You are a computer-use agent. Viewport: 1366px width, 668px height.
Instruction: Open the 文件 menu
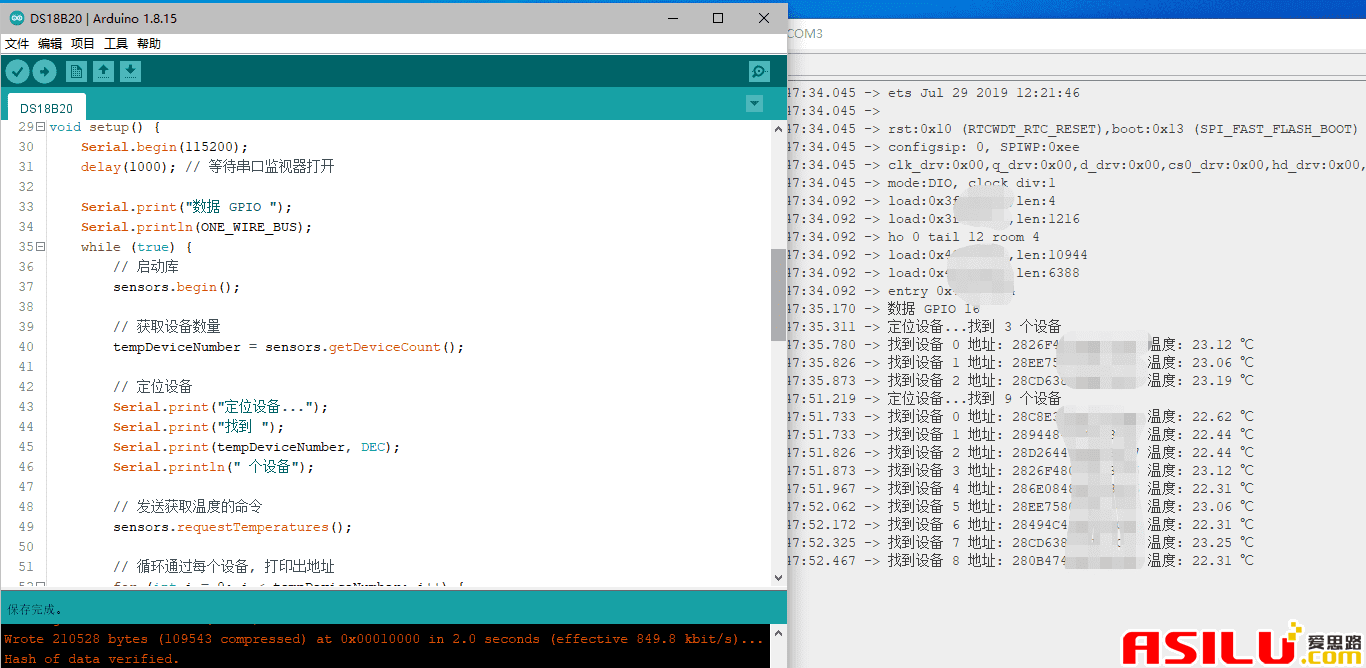(x=17, y=44)
